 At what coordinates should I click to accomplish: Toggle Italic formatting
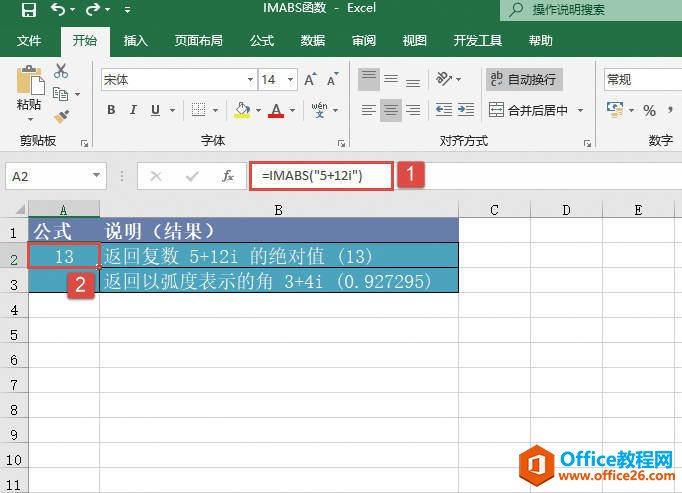coord(133,110)
